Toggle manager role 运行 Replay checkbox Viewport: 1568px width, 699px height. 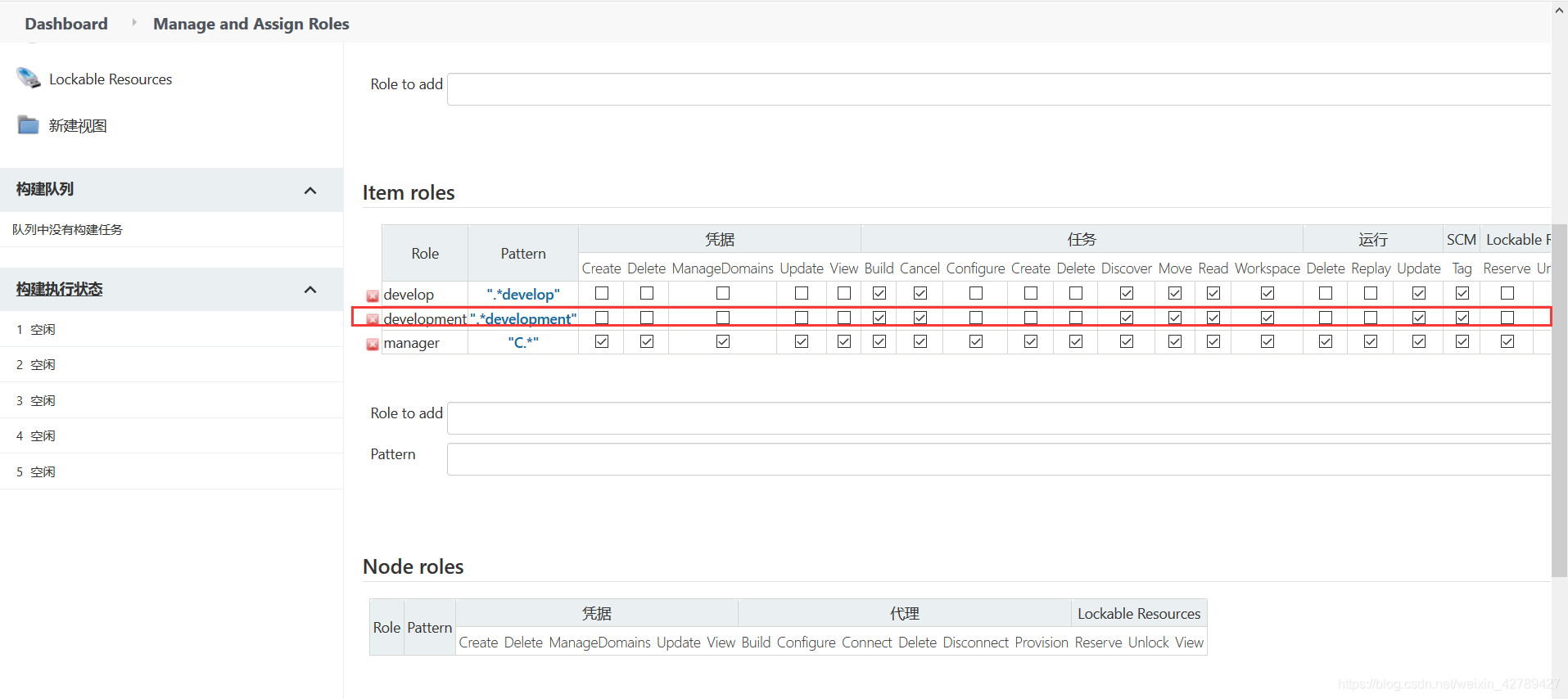[1371, 341]
